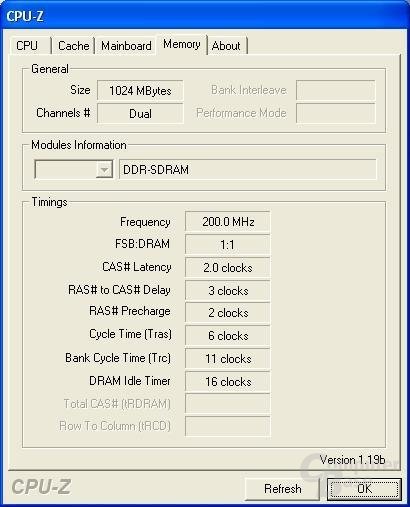Click the Frequency value 200.0 MHz
The height and width of the screenshot is (507, 410).
point(228,222)
